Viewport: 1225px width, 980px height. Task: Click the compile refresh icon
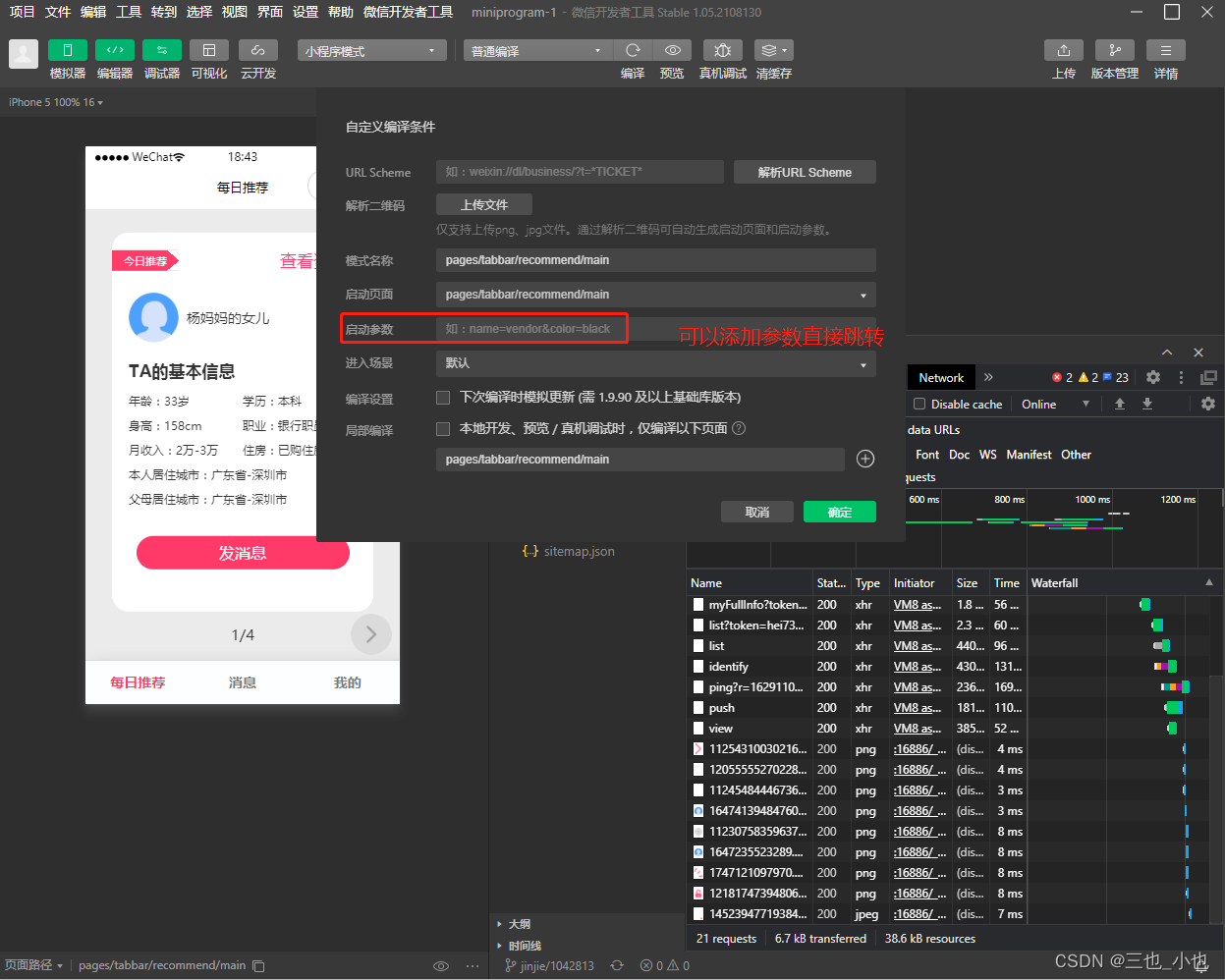point(633,50)
